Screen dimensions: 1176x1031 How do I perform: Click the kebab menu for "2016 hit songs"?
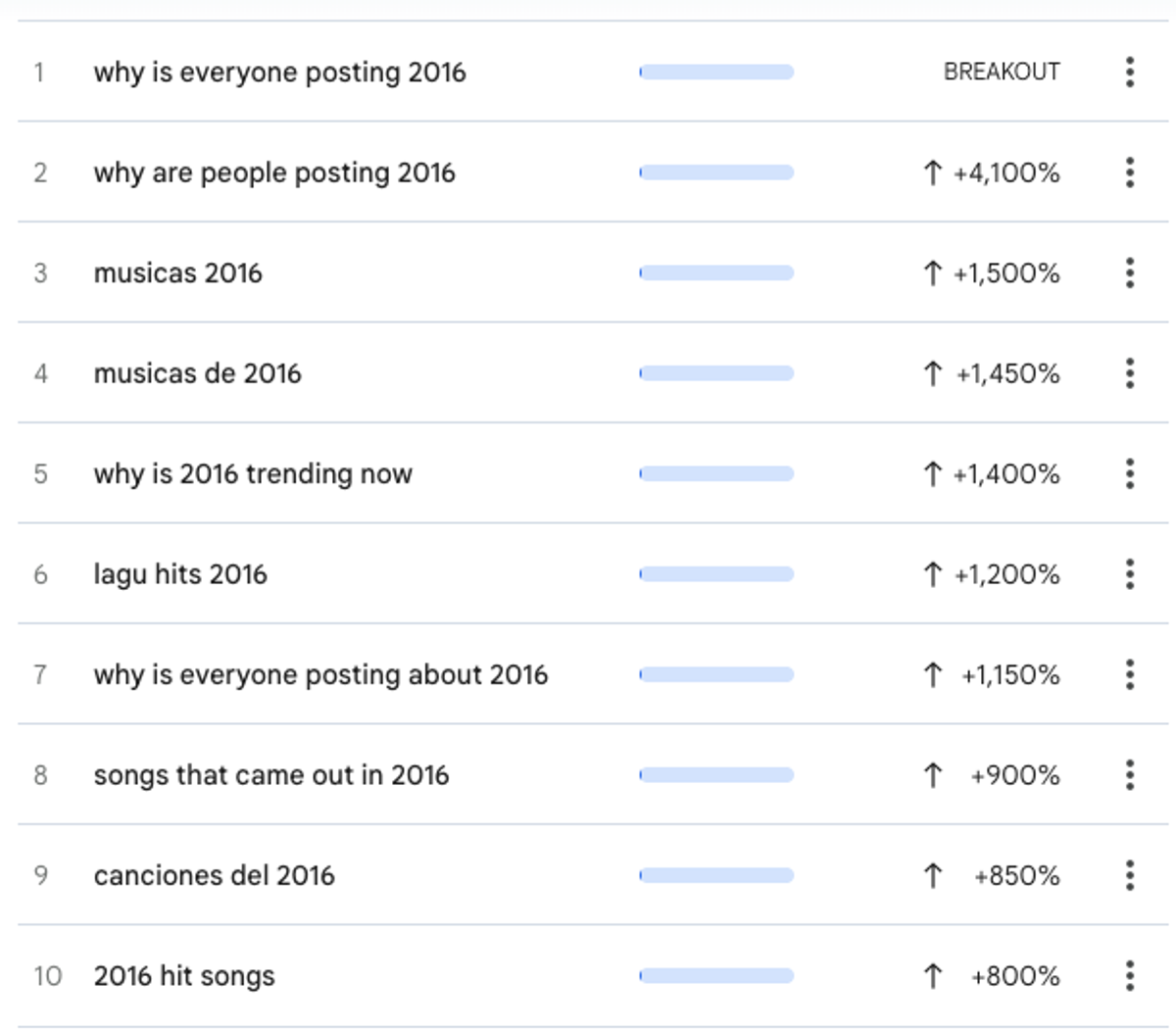coord(1130,976)
